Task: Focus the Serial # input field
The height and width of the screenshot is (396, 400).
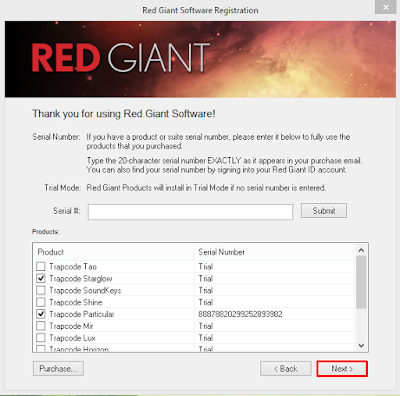Action: [190, 212]
